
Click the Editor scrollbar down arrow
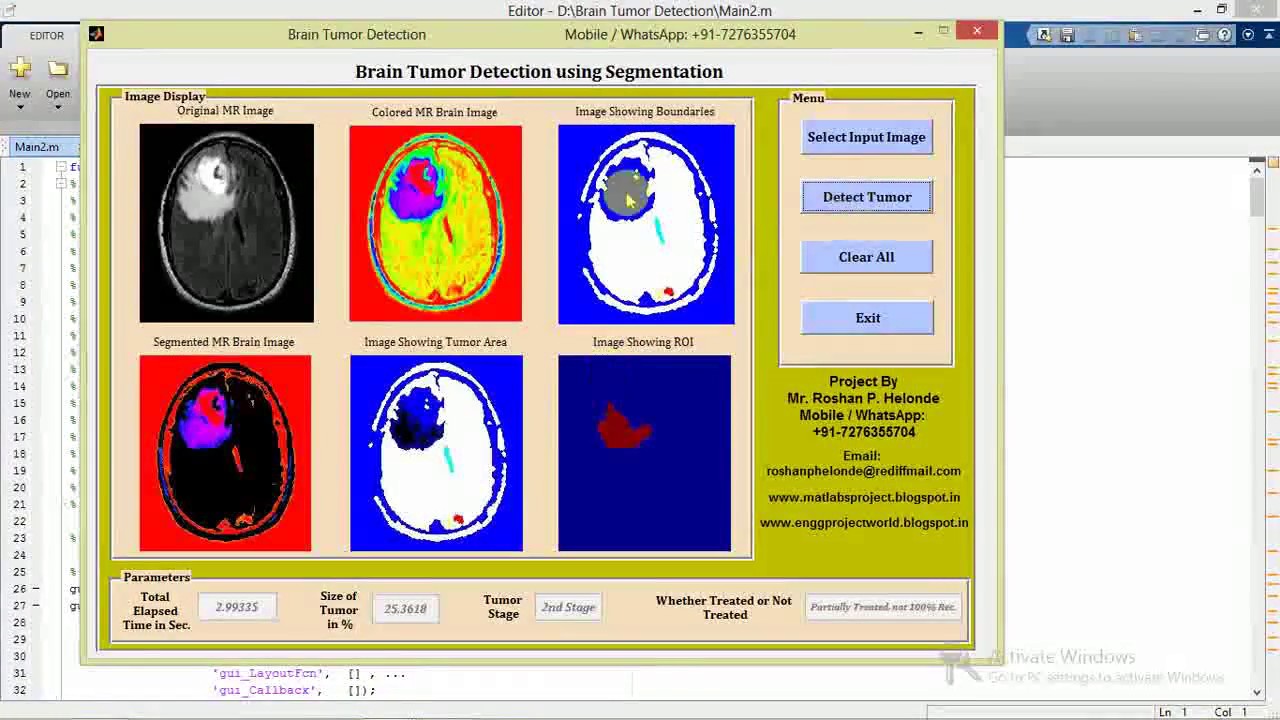coord(1257,691)
